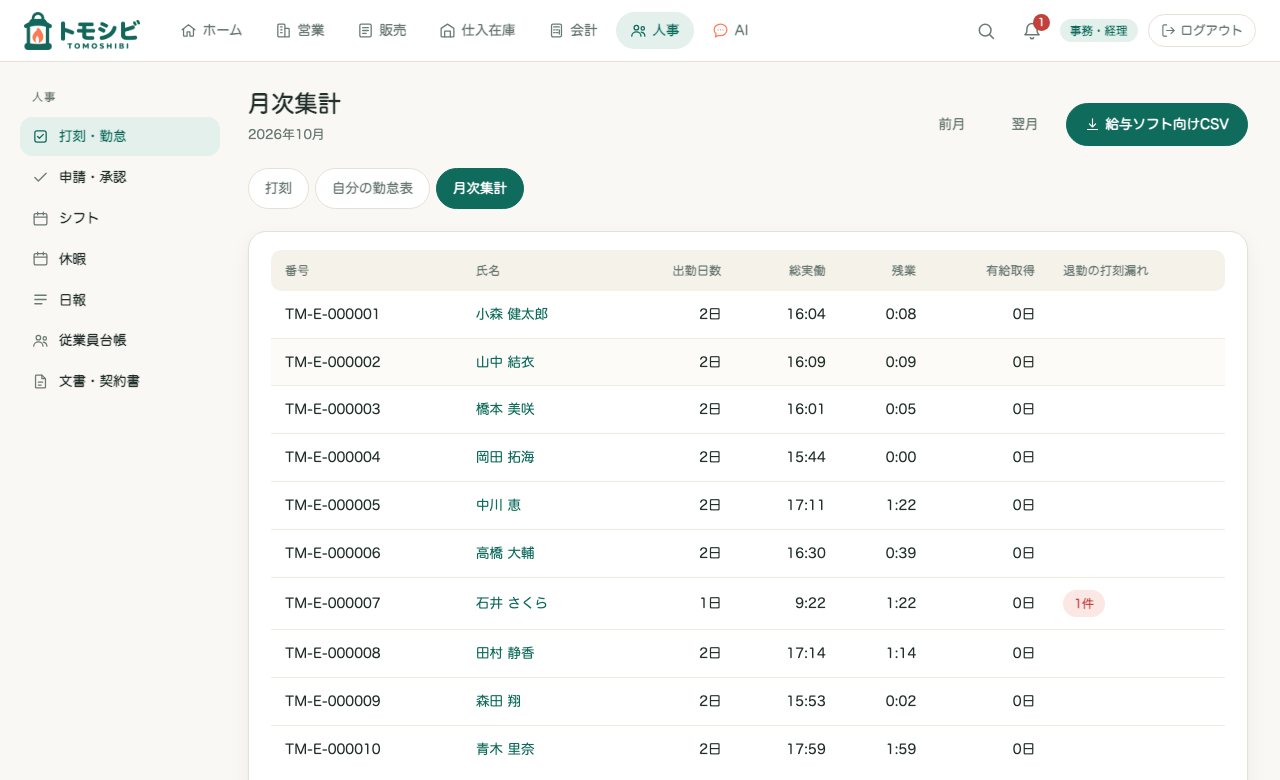Viewport: 1280px width, 780px height.
Task: Open the 販売 navigation menu
Action: pos(382,31)
